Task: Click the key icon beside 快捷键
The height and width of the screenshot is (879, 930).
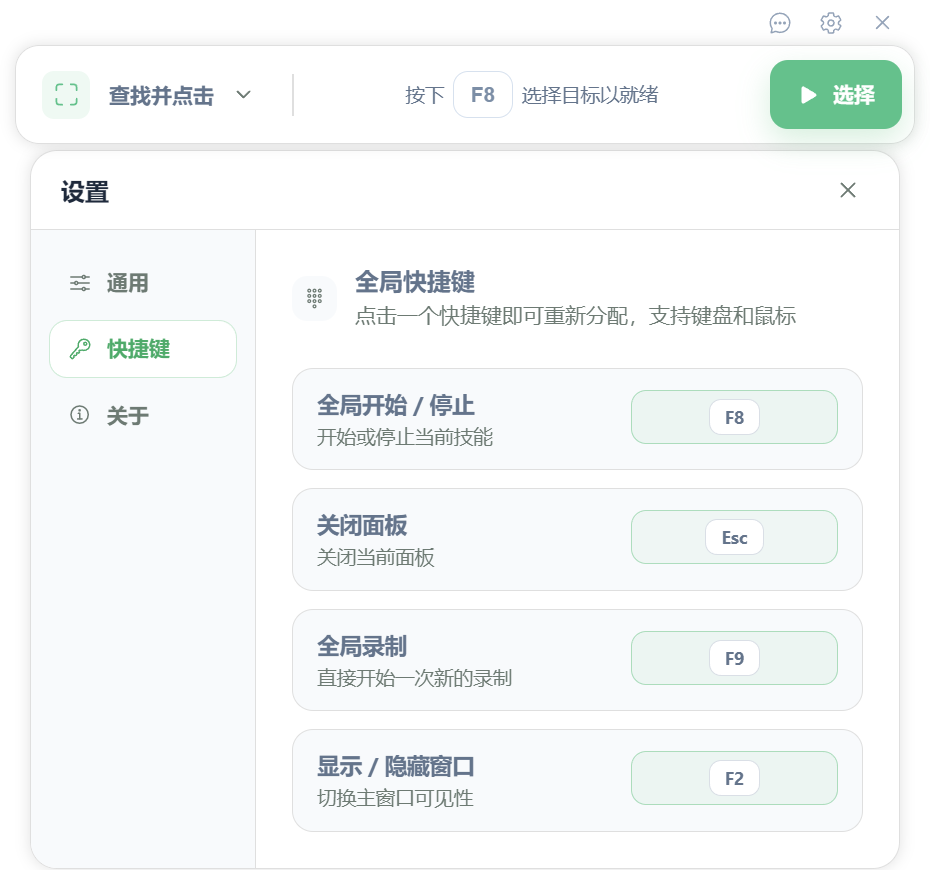Action: coord(80,349)
